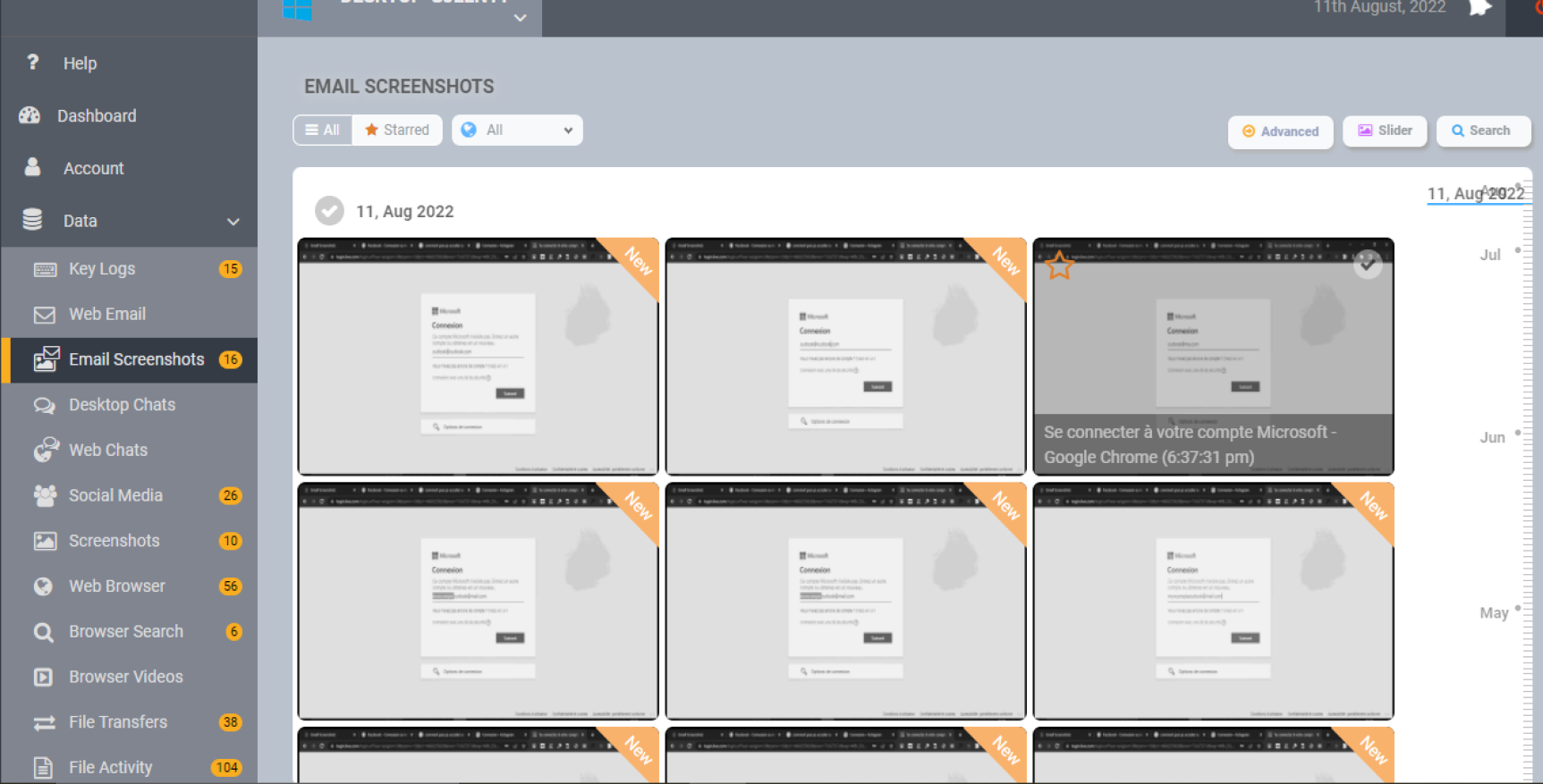Click the Screenshots picture icon
The image size is (1543, 784).
click(x=45, y=541)
